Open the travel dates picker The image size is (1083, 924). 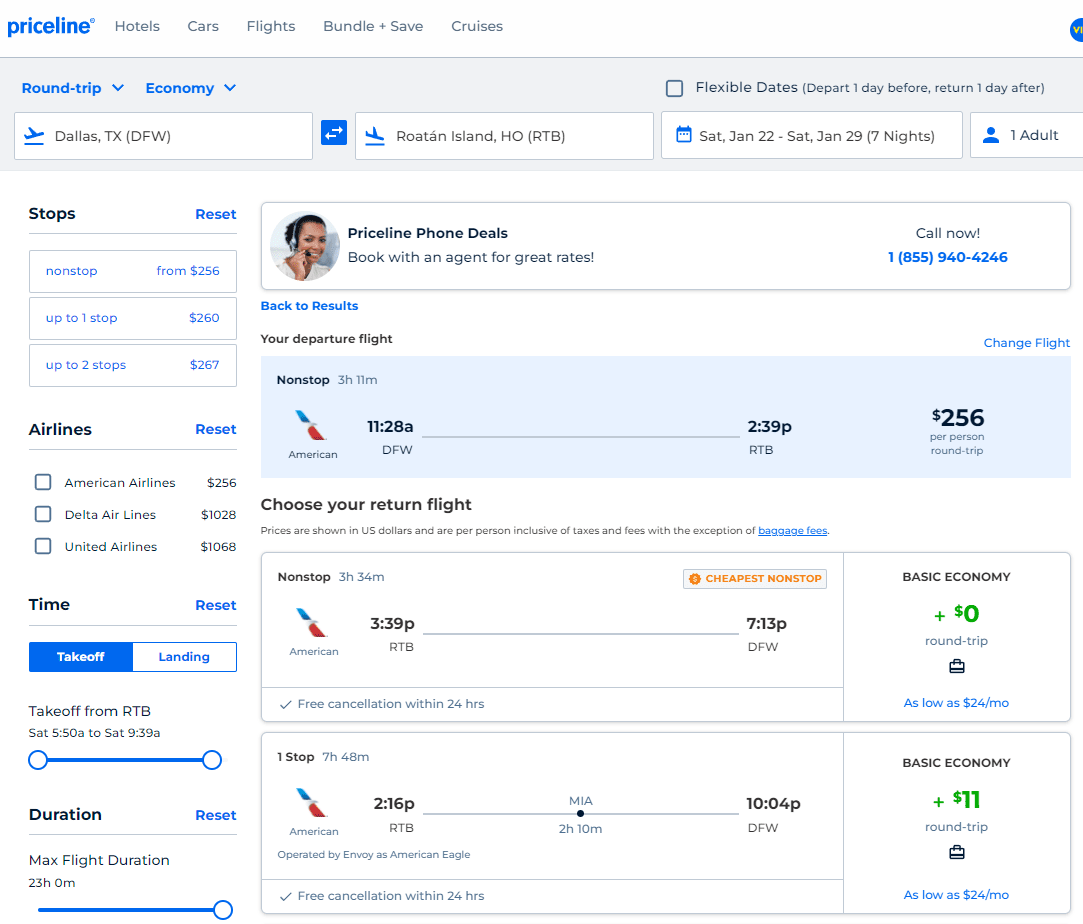tap(812, 135)
